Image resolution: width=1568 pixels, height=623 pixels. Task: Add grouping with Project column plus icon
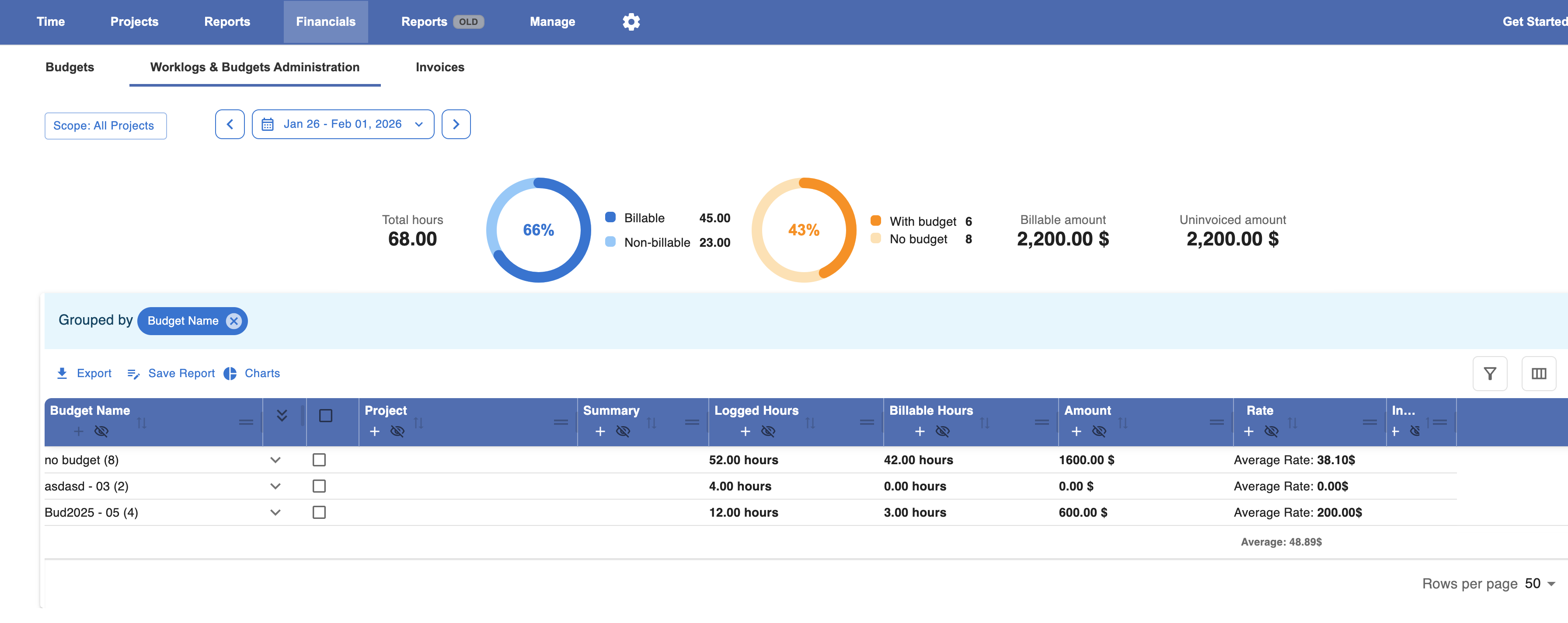point(375,431)
